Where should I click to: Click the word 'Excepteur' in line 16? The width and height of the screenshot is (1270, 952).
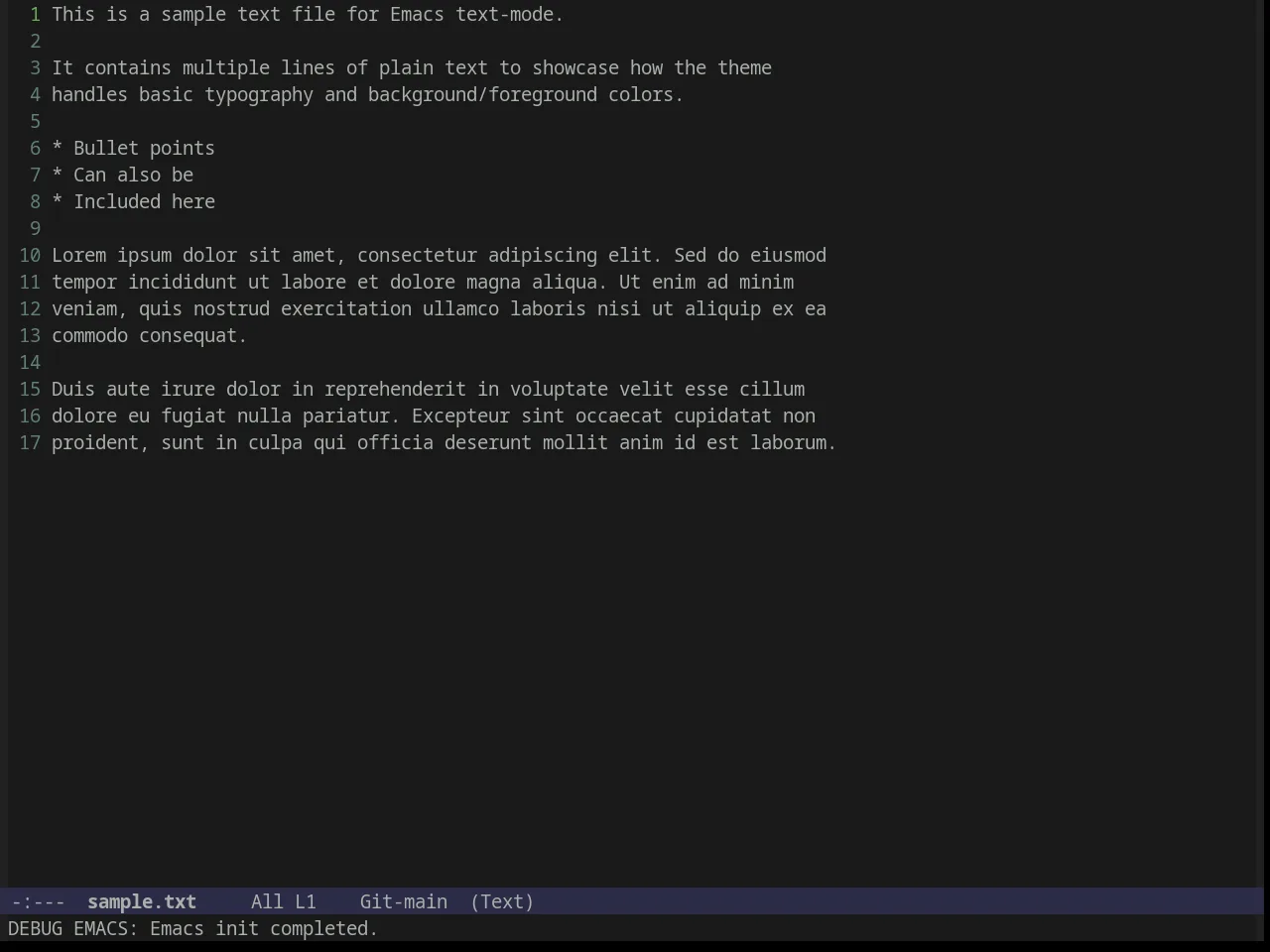(460, 416)
